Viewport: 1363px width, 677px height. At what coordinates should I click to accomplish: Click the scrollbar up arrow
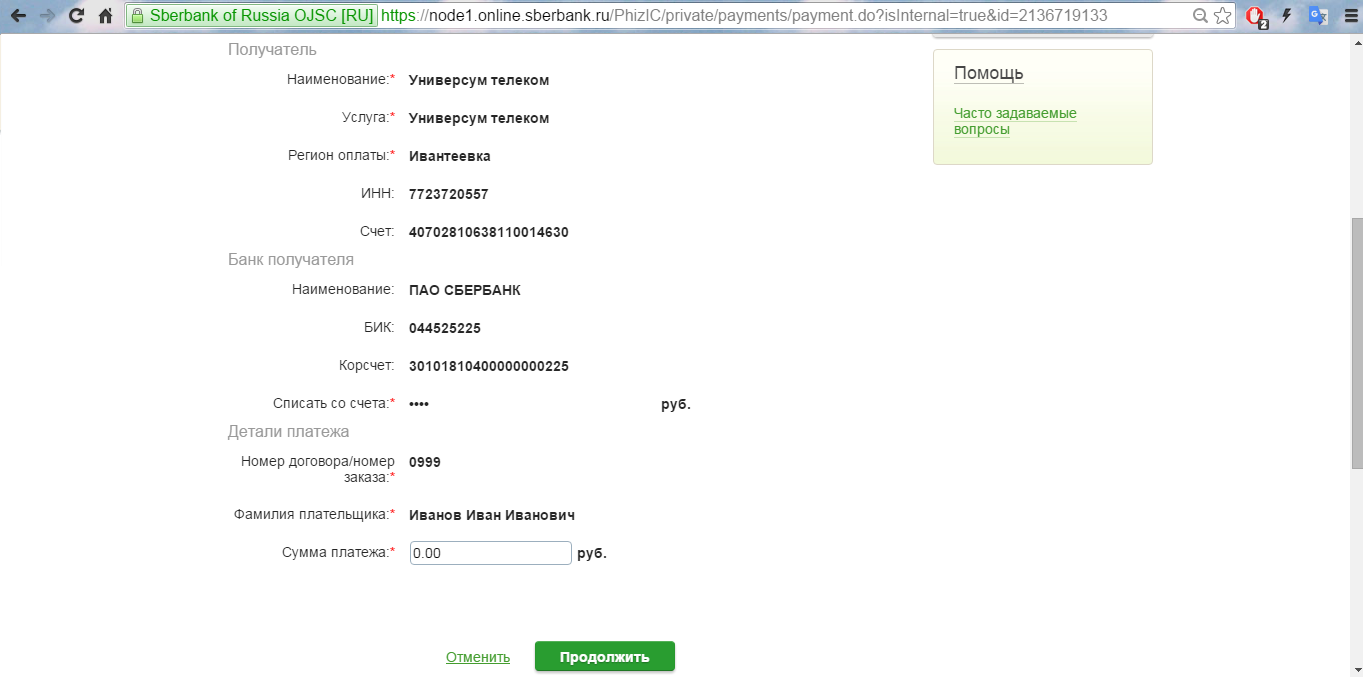(x=1356, y=40)
